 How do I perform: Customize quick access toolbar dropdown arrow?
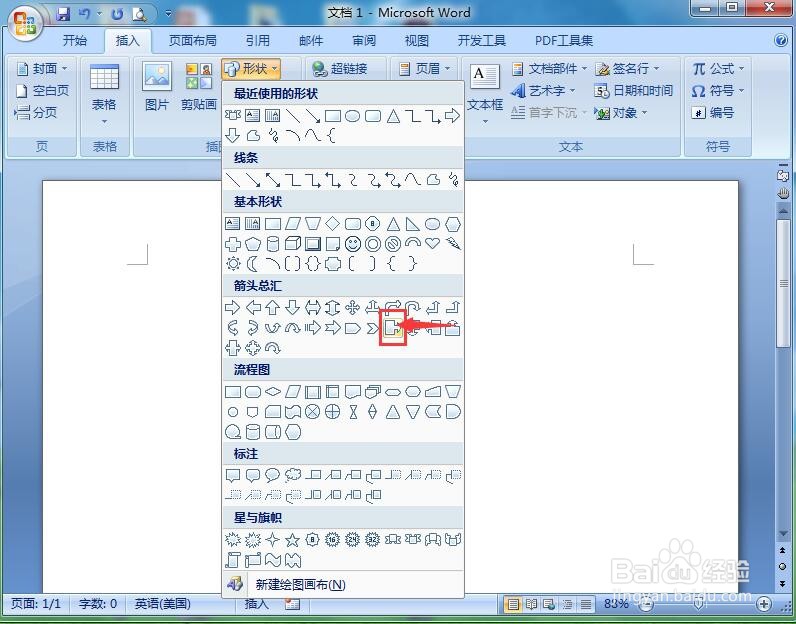click(168, 14)
